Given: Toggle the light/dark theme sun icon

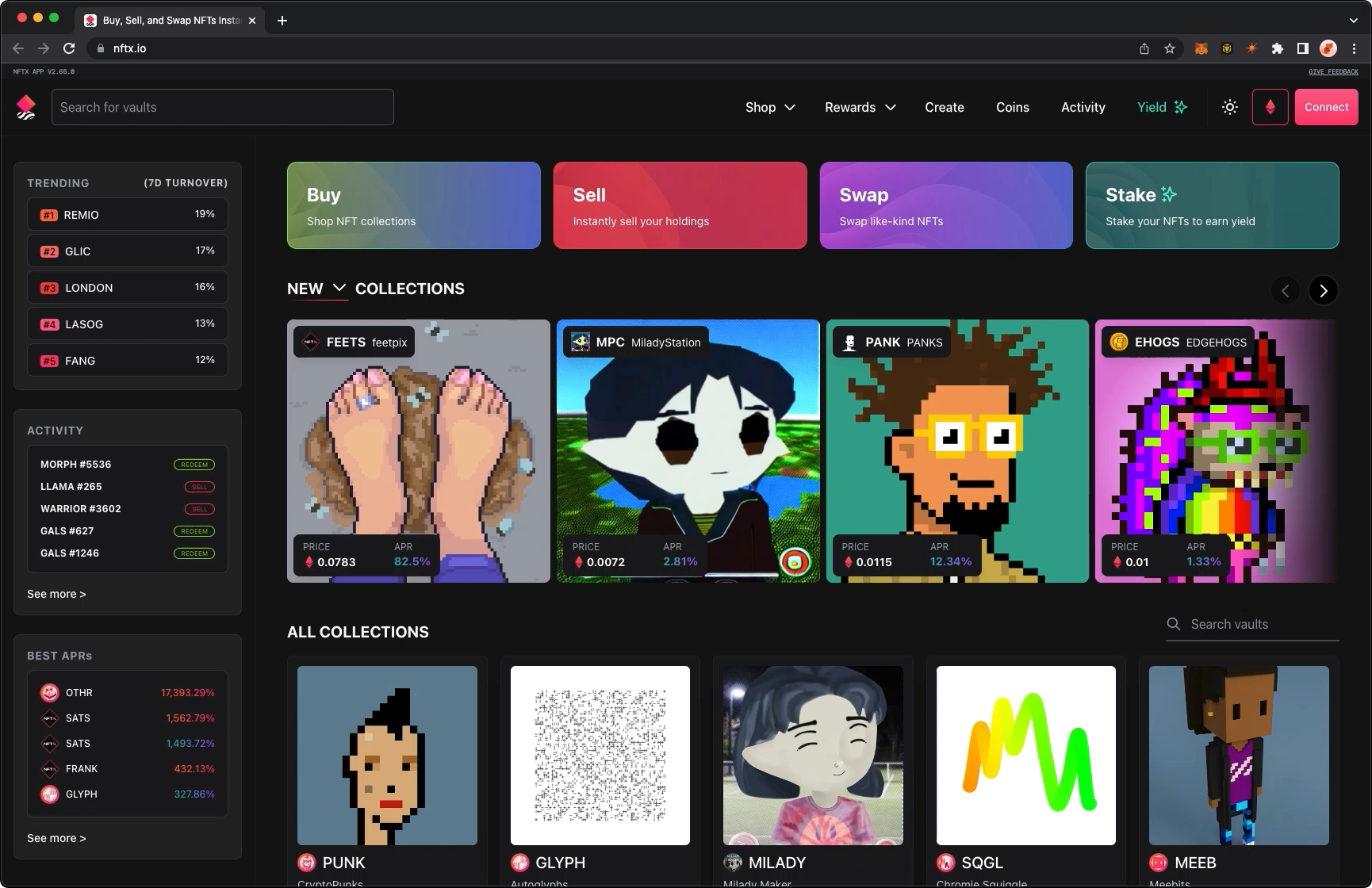Looking at the screenshot, I should click(x=1230, y=107).
